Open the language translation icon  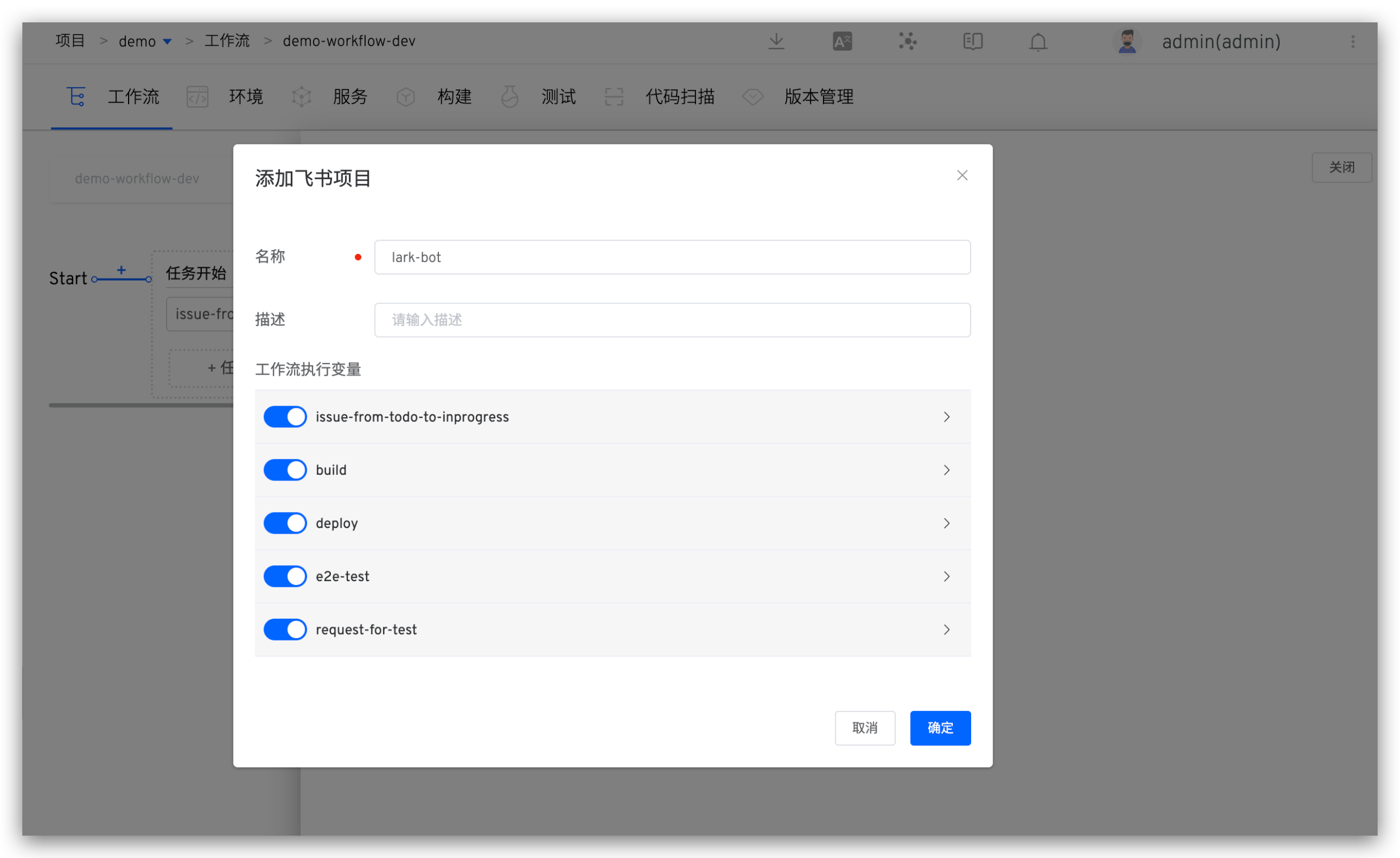[x=841, y=41]
